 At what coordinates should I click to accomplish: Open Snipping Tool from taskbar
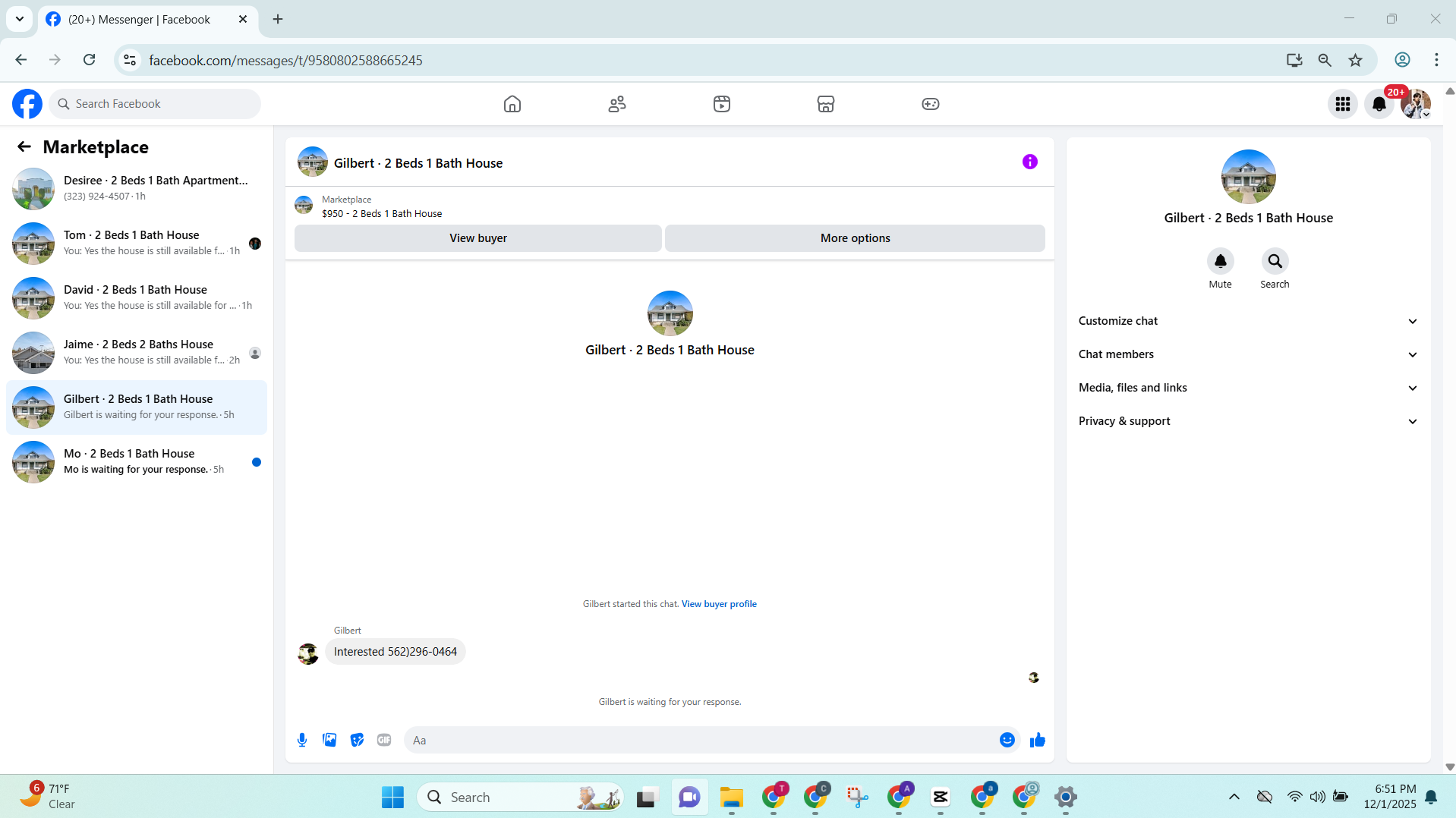coord(857,797)
